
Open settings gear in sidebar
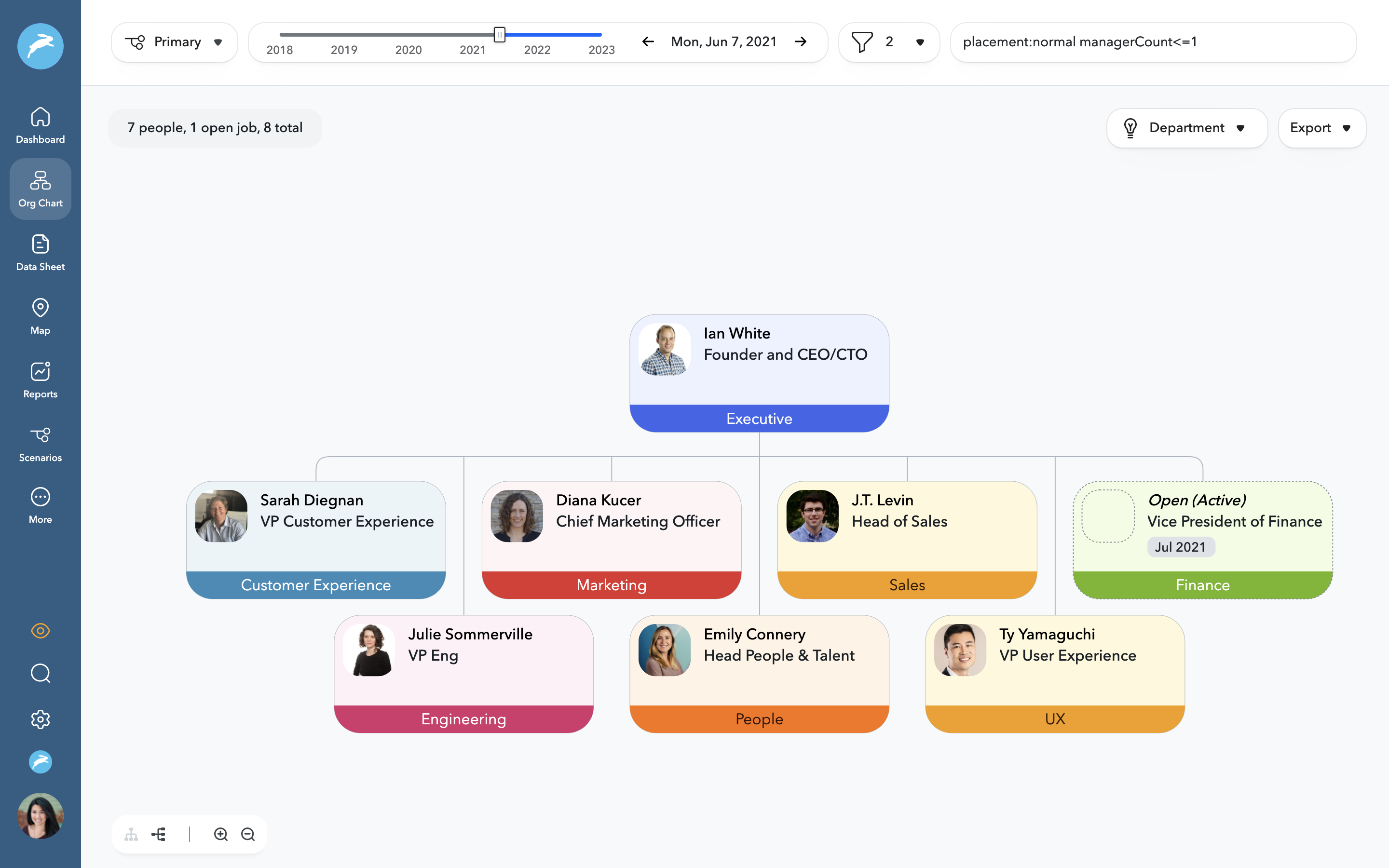pyautogui.click(x=40, y=719)
